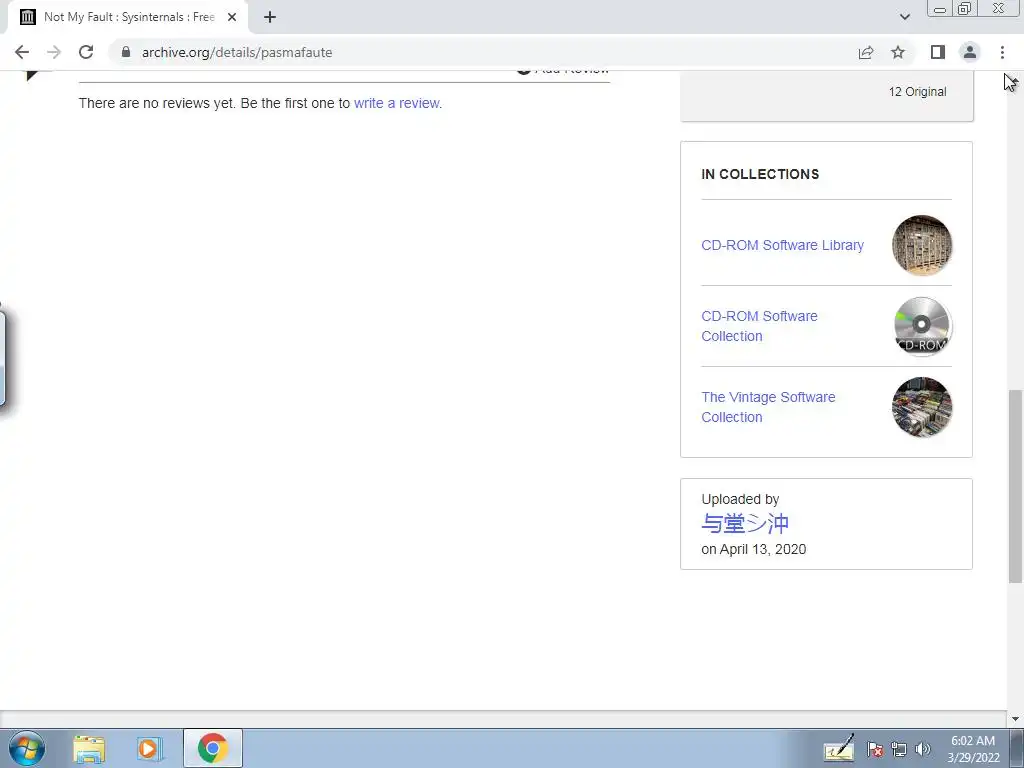Image resolution: width=1024 pixels, height=768 pixels.
Task: Click the vertical scrollbar thumb
Action: (1015, 487)
